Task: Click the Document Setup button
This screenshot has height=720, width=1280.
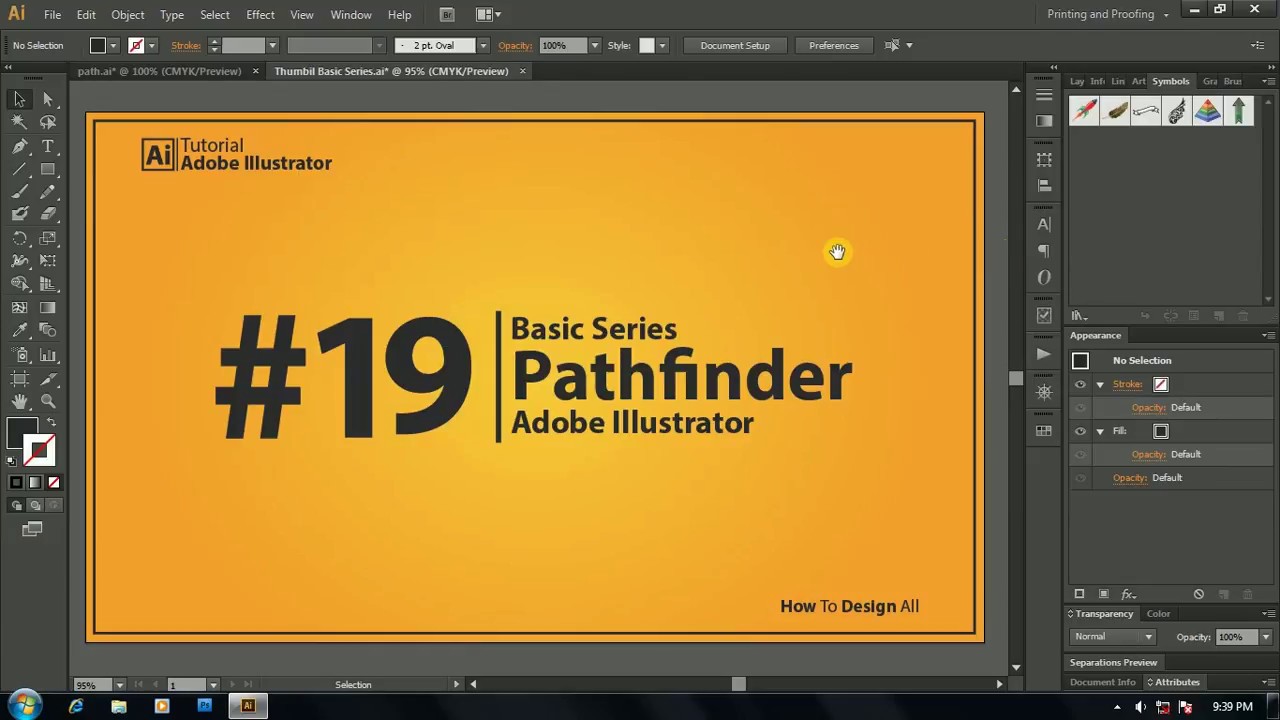Action: pos(735,45)
